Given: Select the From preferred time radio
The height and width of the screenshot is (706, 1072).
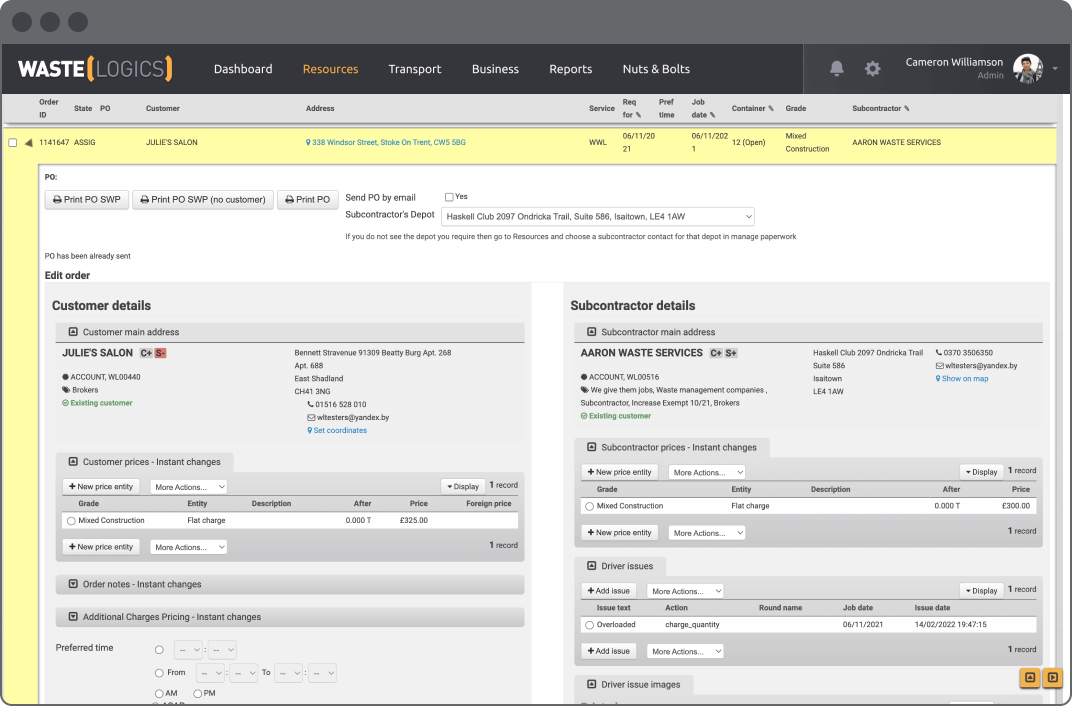Looking at the screenshot, I should 159,673.
